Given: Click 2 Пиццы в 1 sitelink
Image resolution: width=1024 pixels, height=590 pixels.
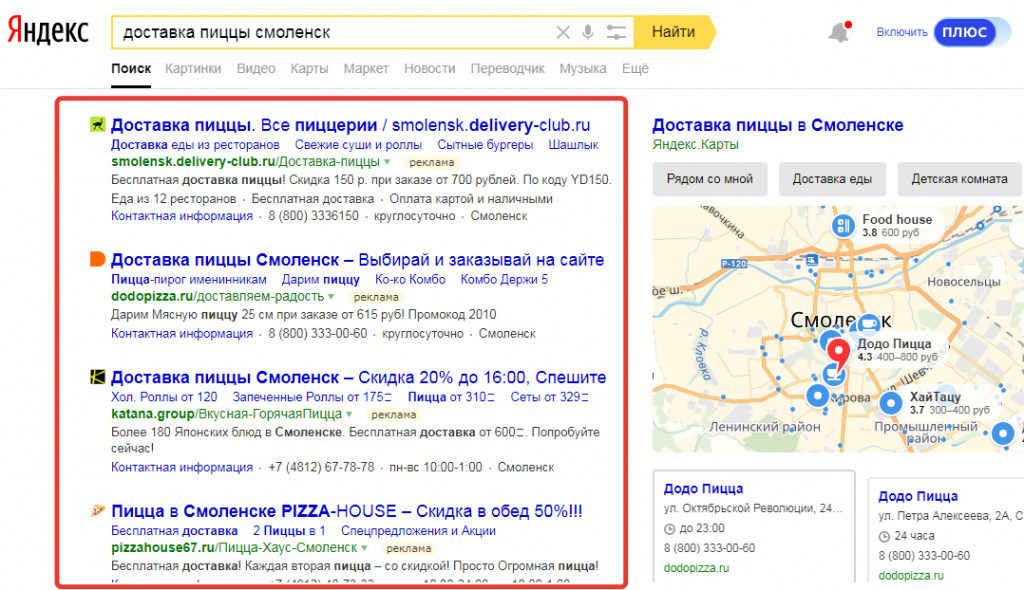Looking at the screenshot, I should (x=289, y=531).
